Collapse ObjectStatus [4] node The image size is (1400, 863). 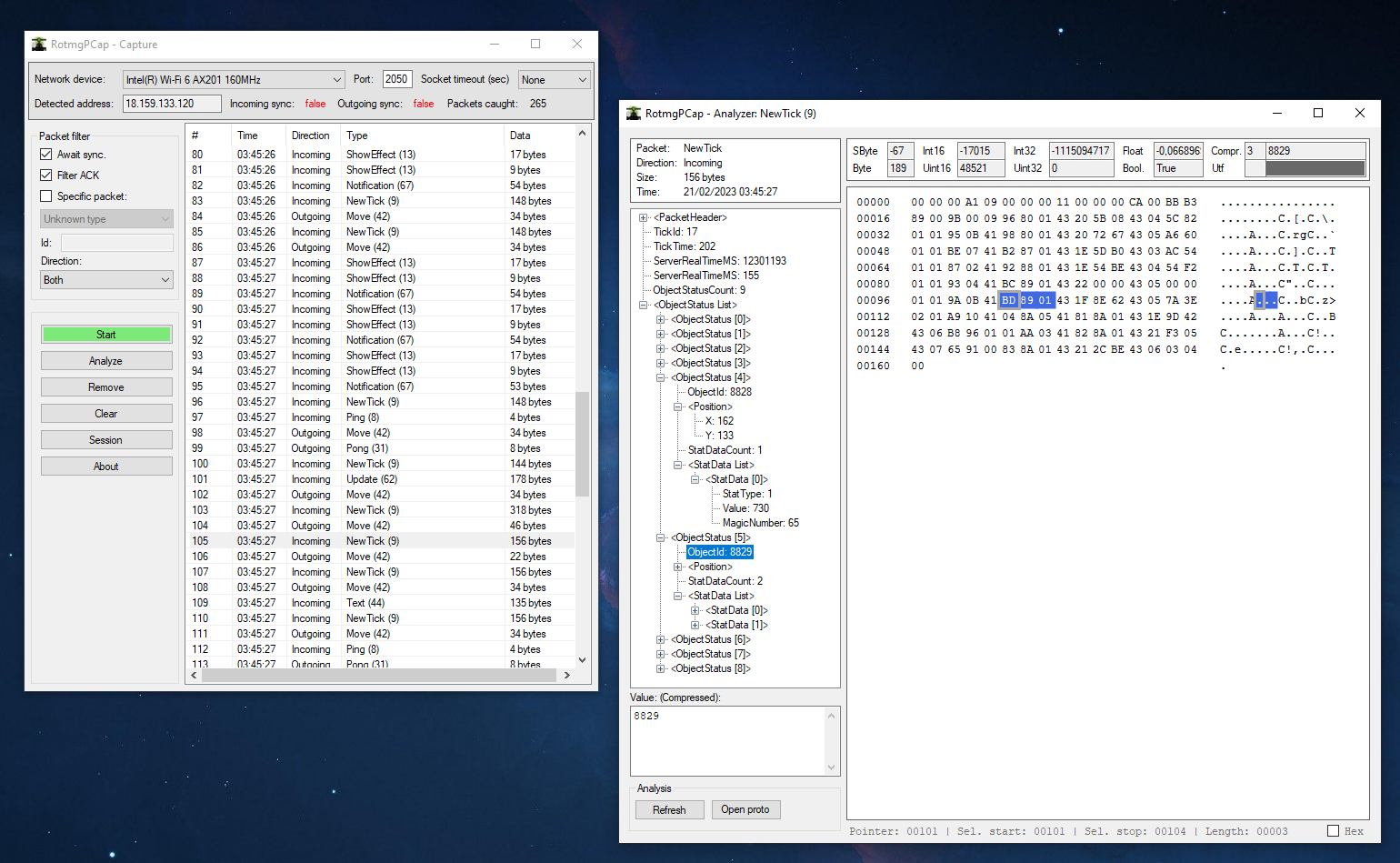(x=661, y=377)
